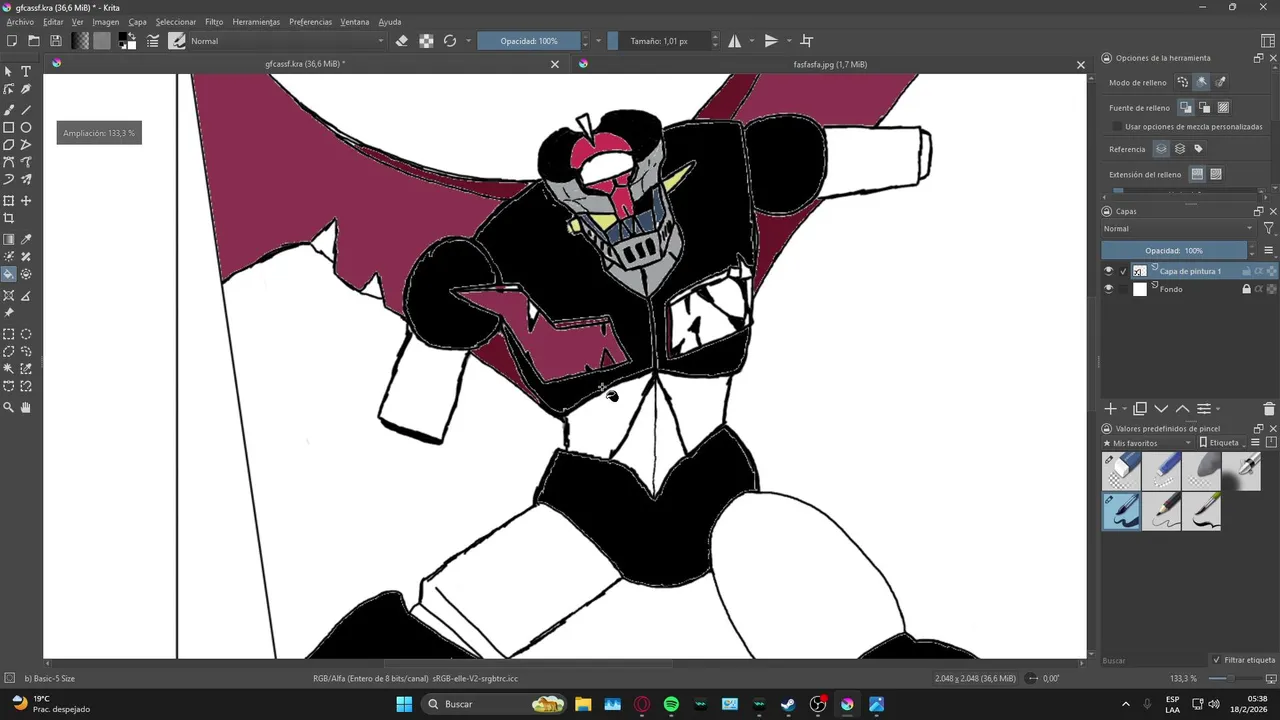Adjust the brush Opacidad slider
Screen dimensions: 1280x720
tap(529, 41)
